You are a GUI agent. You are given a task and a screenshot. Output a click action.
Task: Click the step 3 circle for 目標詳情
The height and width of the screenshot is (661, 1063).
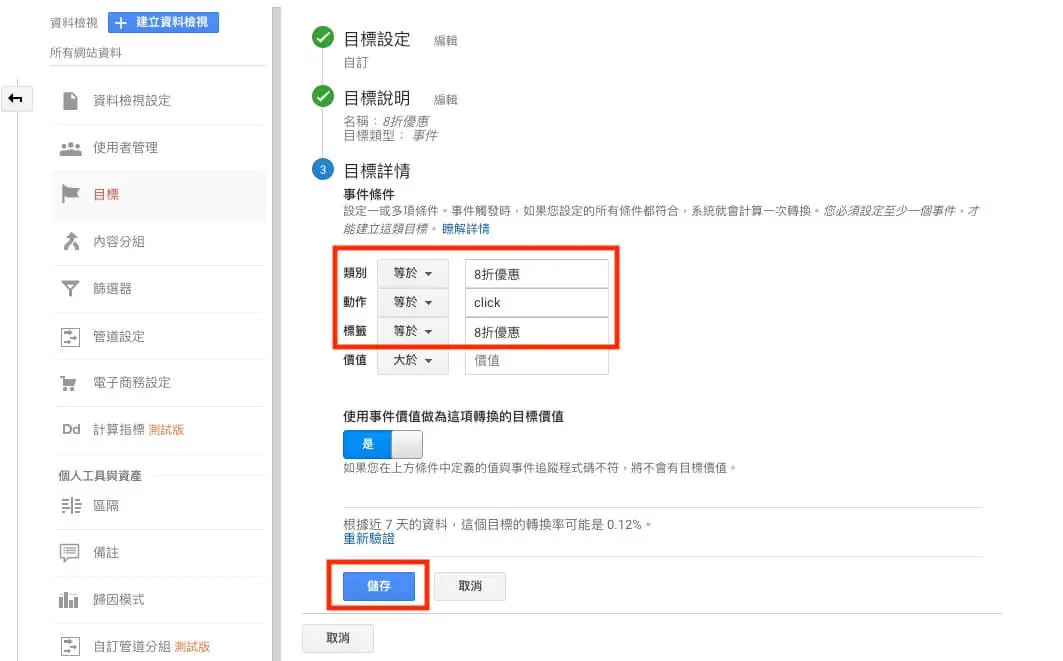coord(323,169)
